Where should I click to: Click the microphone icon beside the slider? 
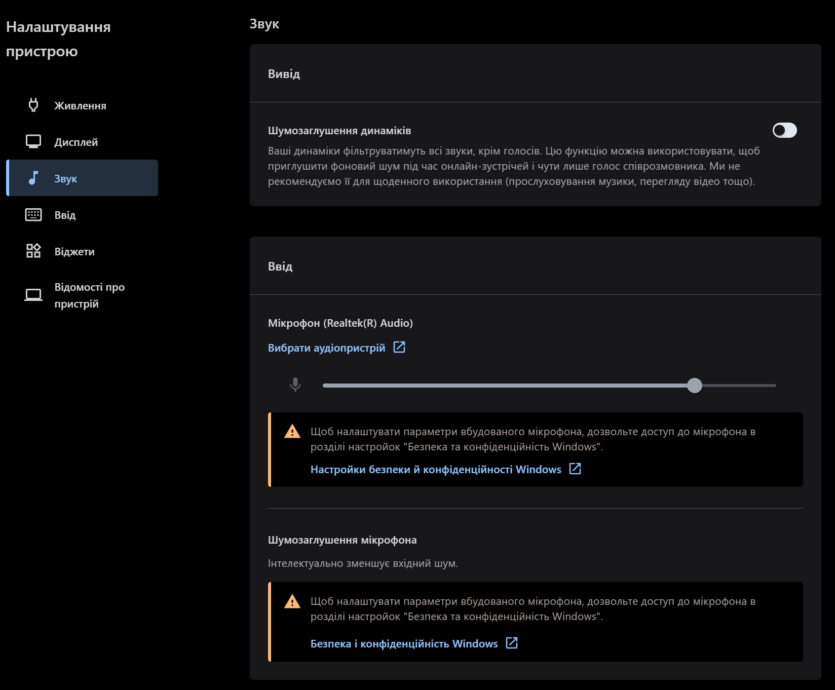point(295,384)
